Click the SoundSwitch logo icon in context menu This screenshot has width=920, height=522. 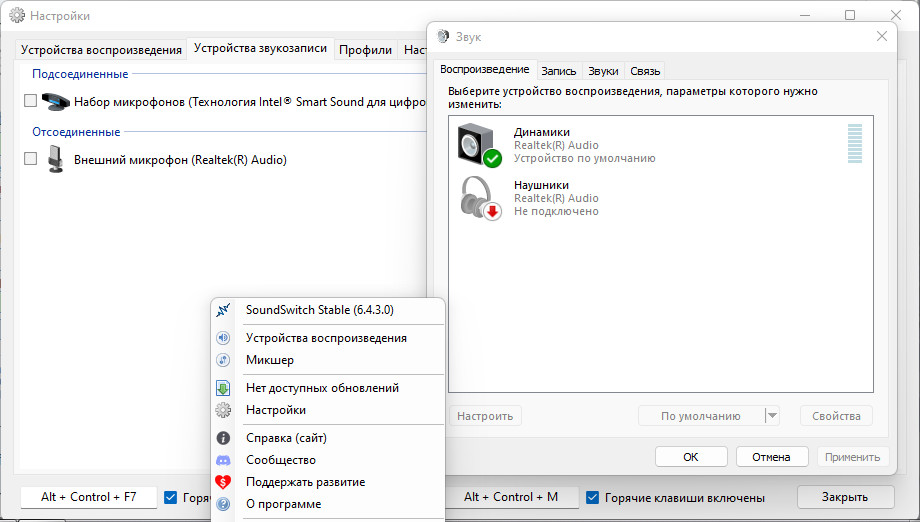pos(223,310)
